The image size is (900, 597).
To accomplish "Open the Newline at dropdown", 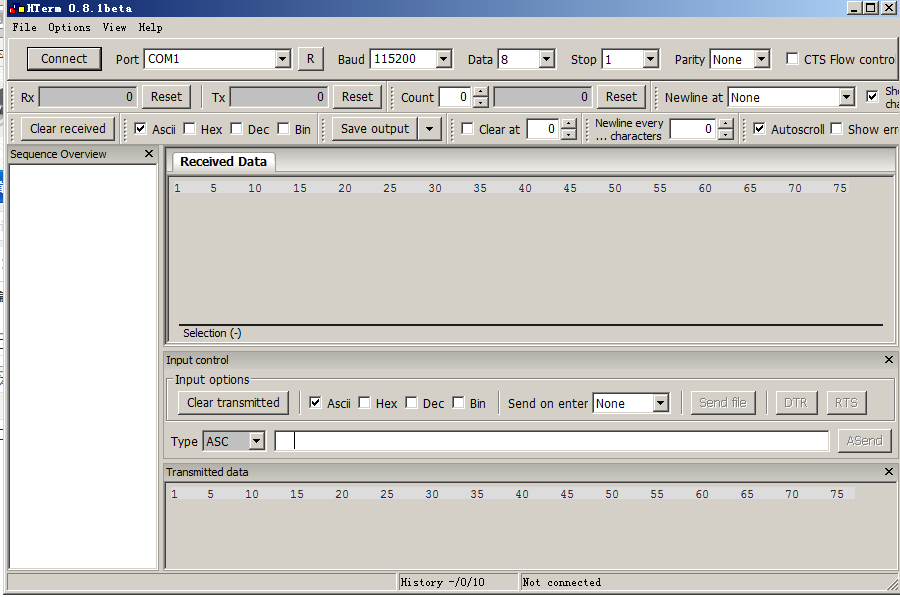I will [847, 97].
